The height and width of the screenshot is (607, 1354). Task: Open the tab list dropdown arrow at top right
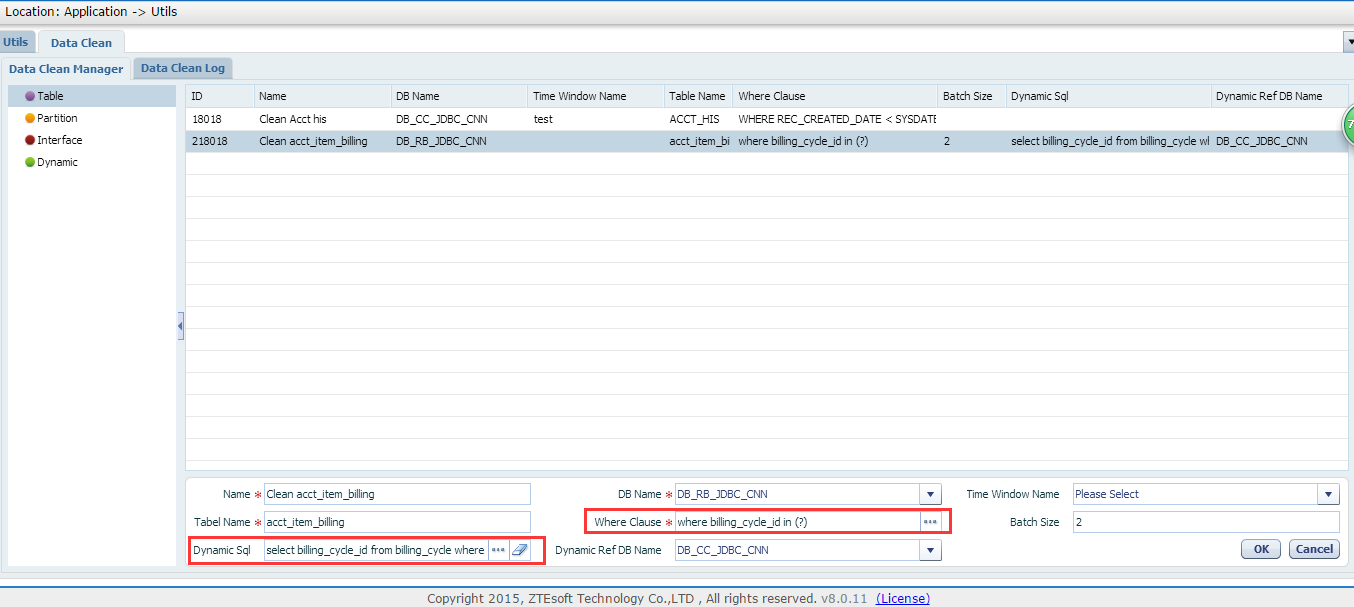(1348, 42)
